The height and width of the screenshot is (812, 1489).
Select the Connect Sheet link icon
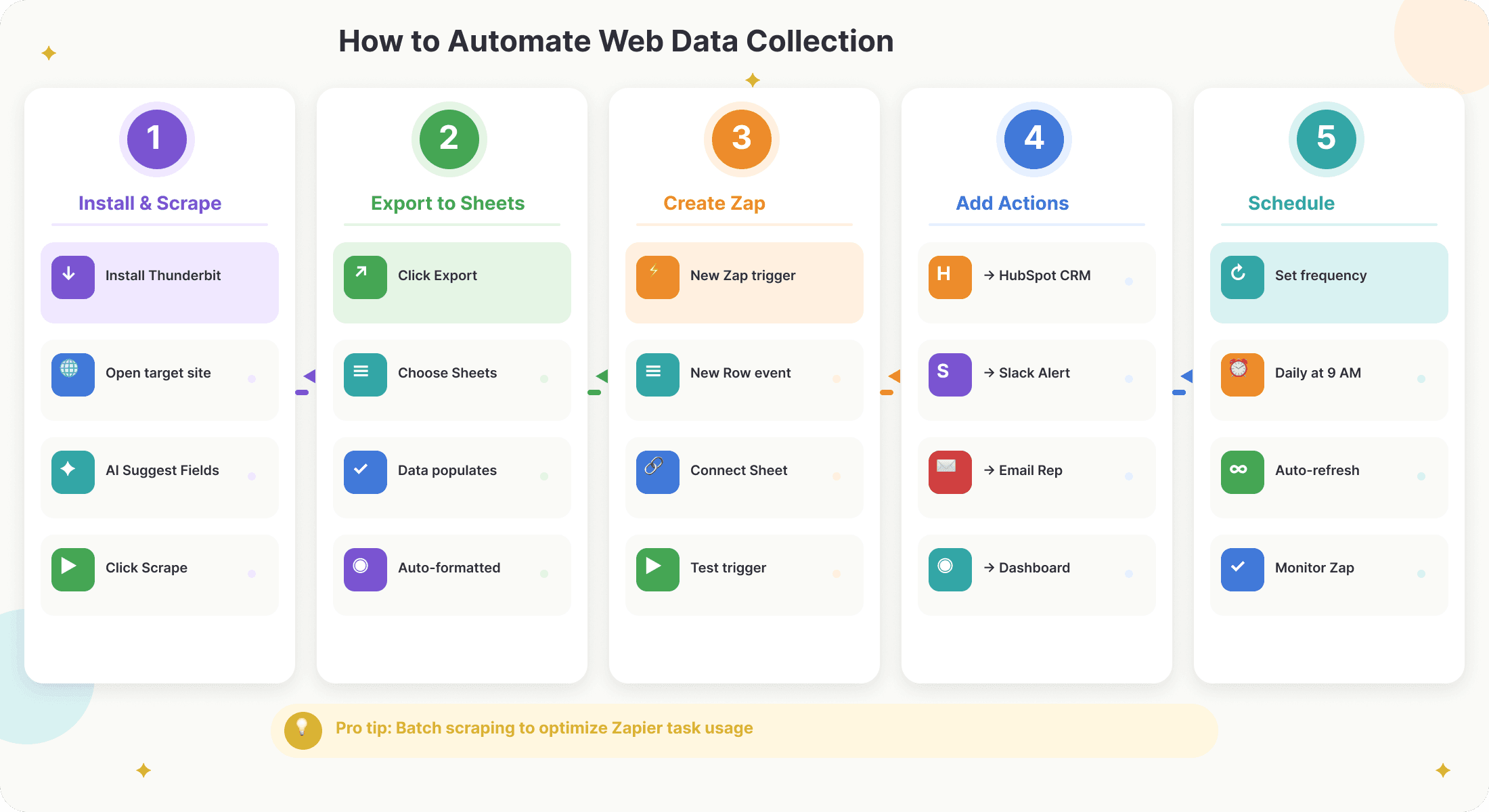pyautogui.click(x=657, y=470)
